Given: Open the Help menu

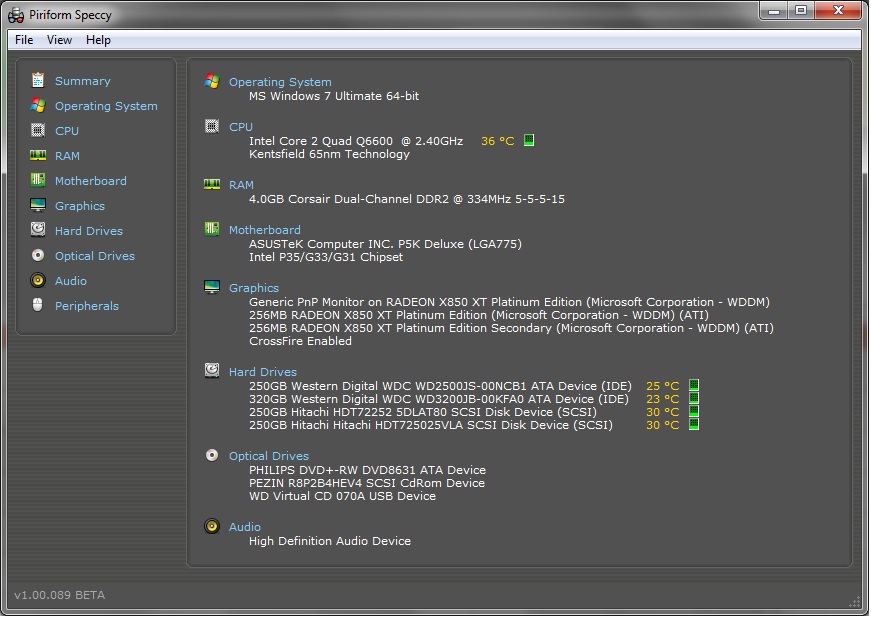Looking at the screenshot, I should [x=98, y=40].
